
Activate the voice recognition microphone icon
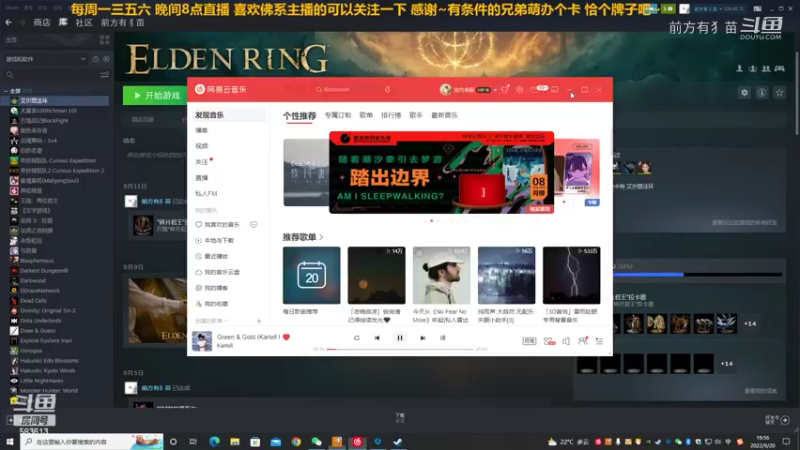pos(388,89)
